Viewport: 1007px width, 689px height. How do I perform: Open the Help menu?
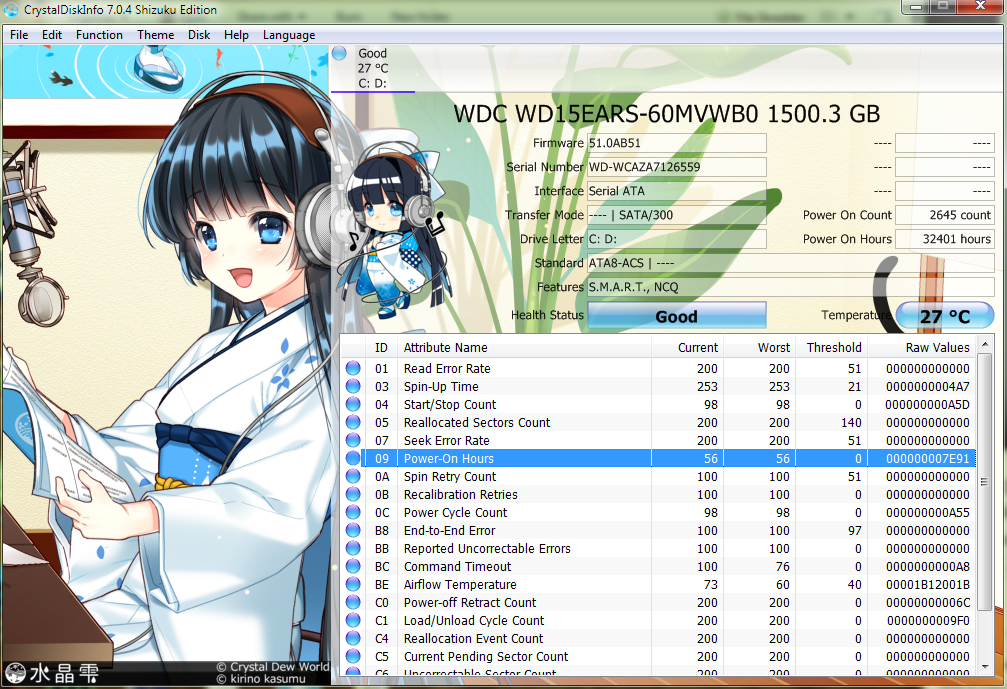pos(236,35)
